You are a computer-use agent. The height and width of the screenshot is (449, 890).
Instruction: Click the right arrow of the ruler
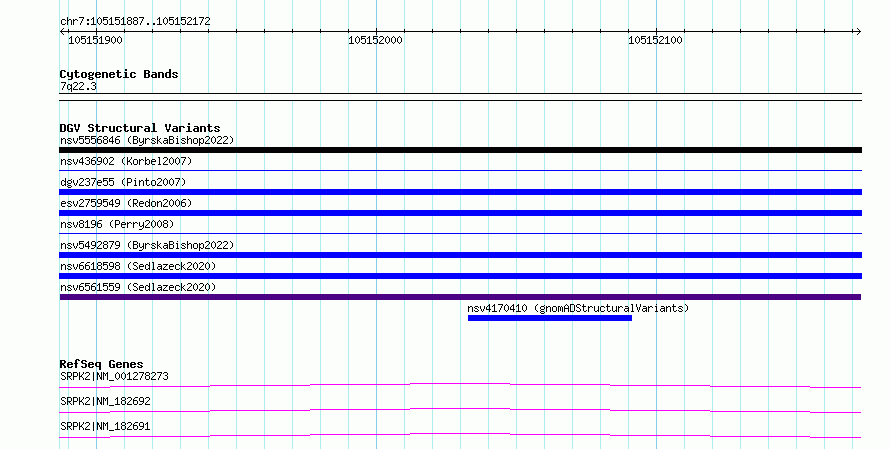pos(858,32)
